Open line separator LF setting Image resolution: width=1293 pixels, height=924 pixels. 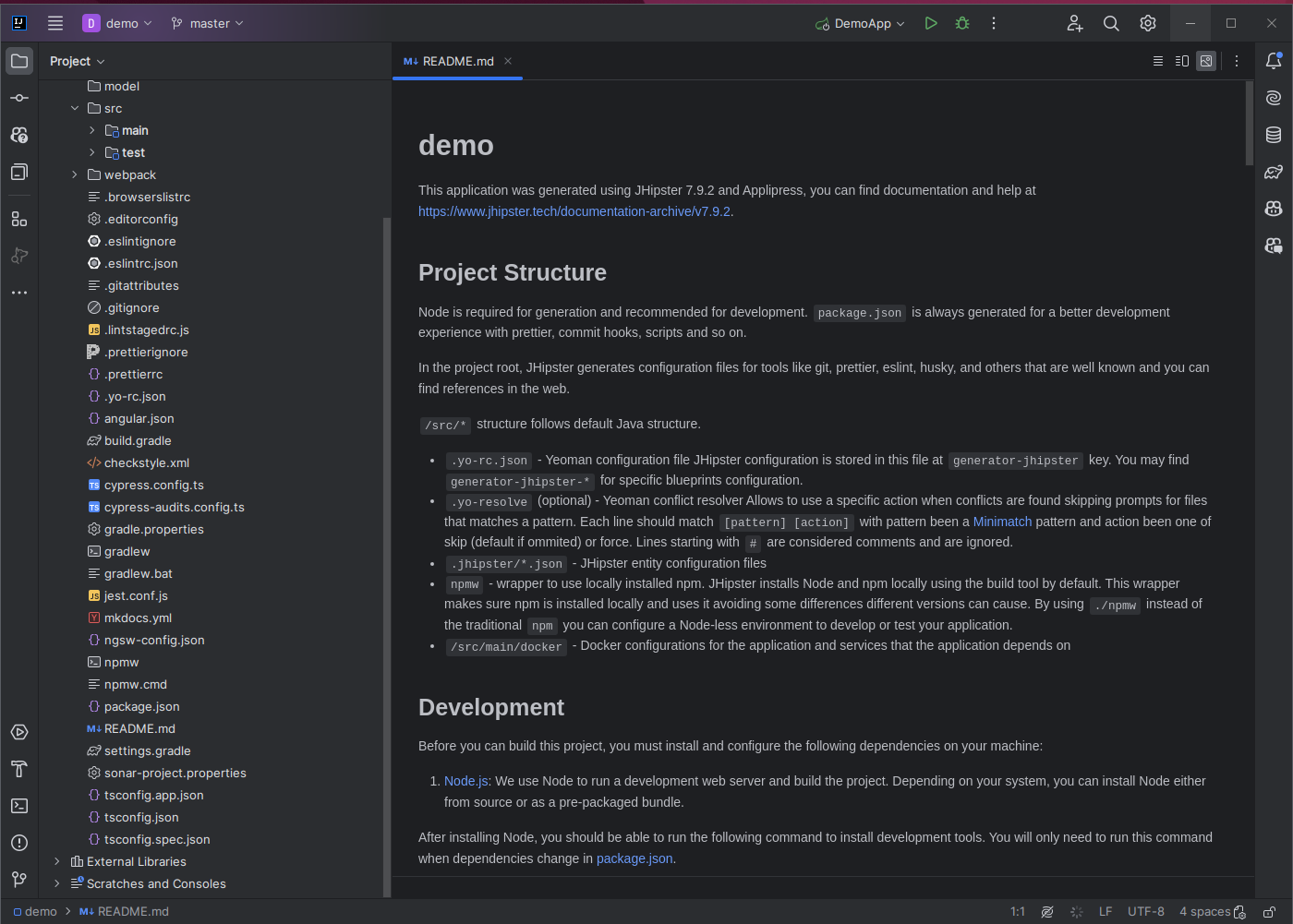point(1106,911)
